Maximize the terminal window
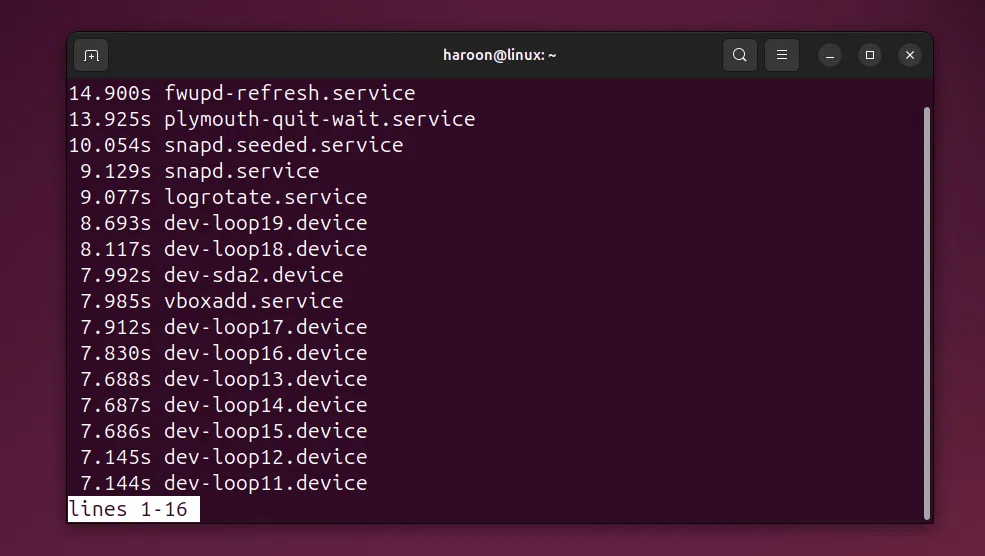Image resolution: width=985 pixels, height=556 pixels. [x=870, y=55]
